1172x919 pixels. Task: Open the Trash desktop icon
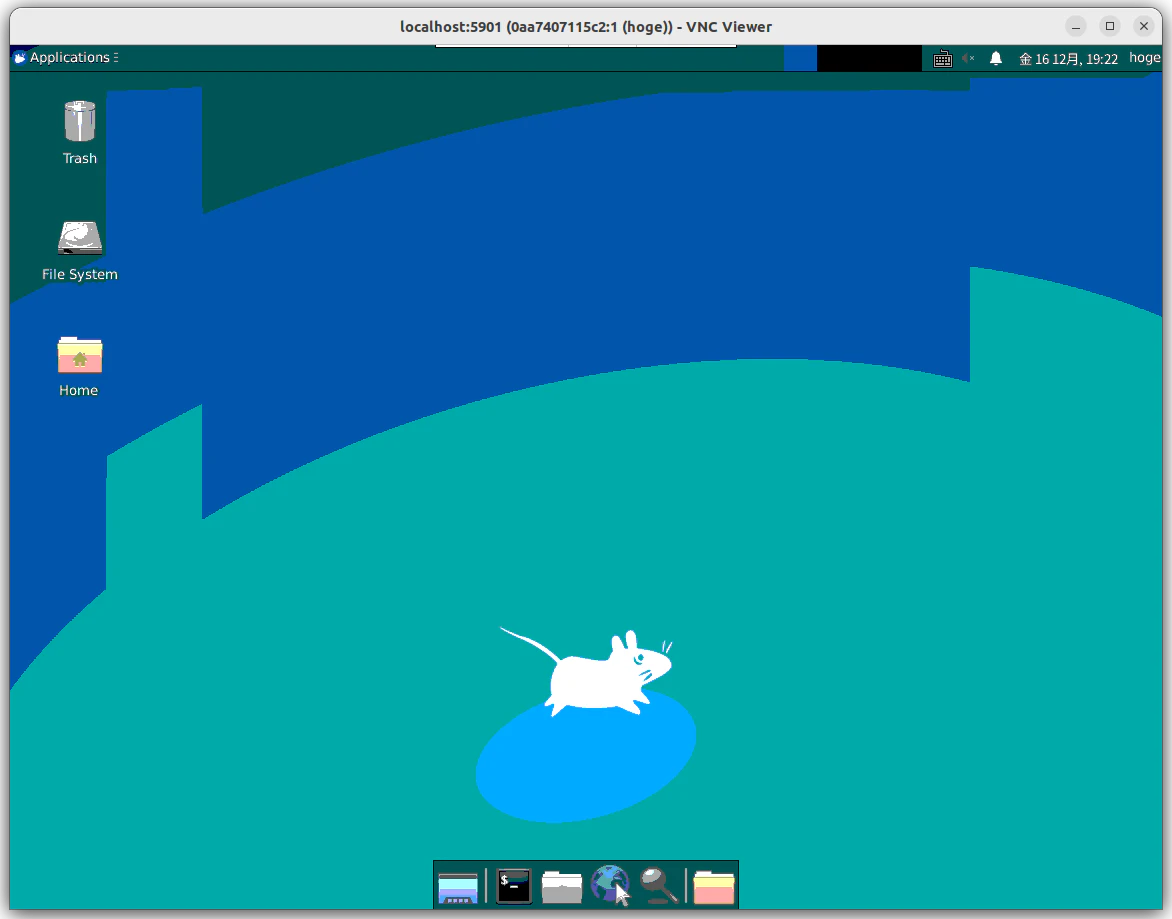click(80, 132)
